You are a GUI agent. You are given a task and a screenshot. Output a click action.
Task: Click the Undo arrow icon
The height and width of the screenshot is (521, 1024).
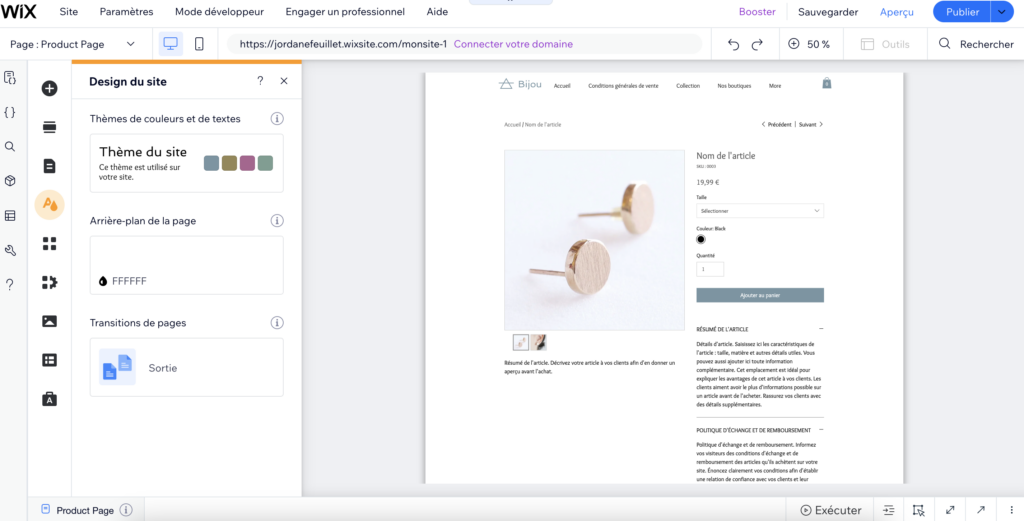[x=734, y=44]
